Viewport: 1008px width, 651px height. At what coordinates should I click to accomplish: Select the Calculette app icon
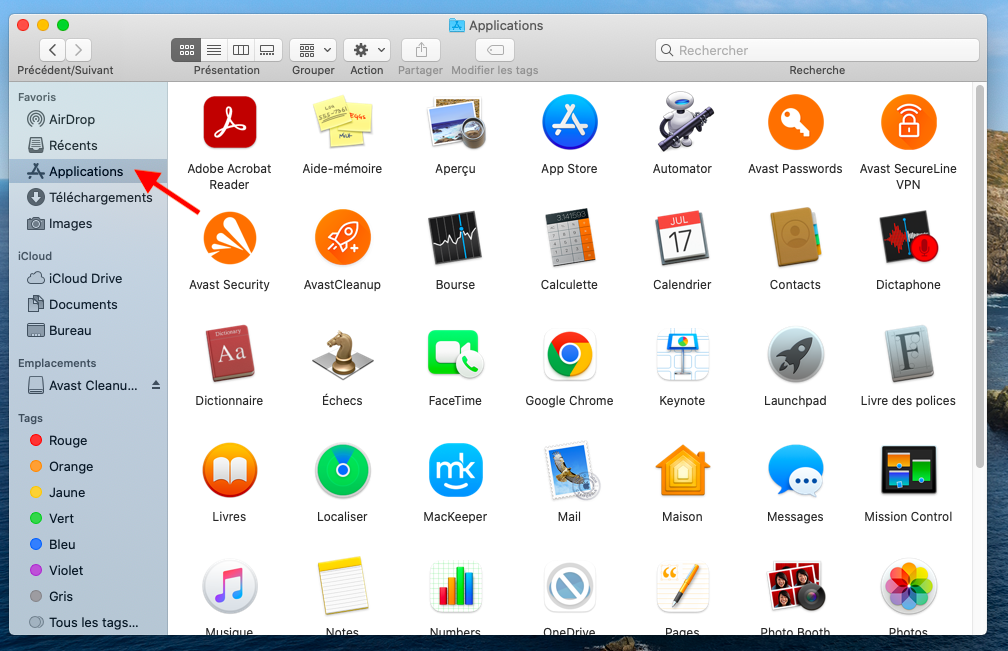(570, 238)
